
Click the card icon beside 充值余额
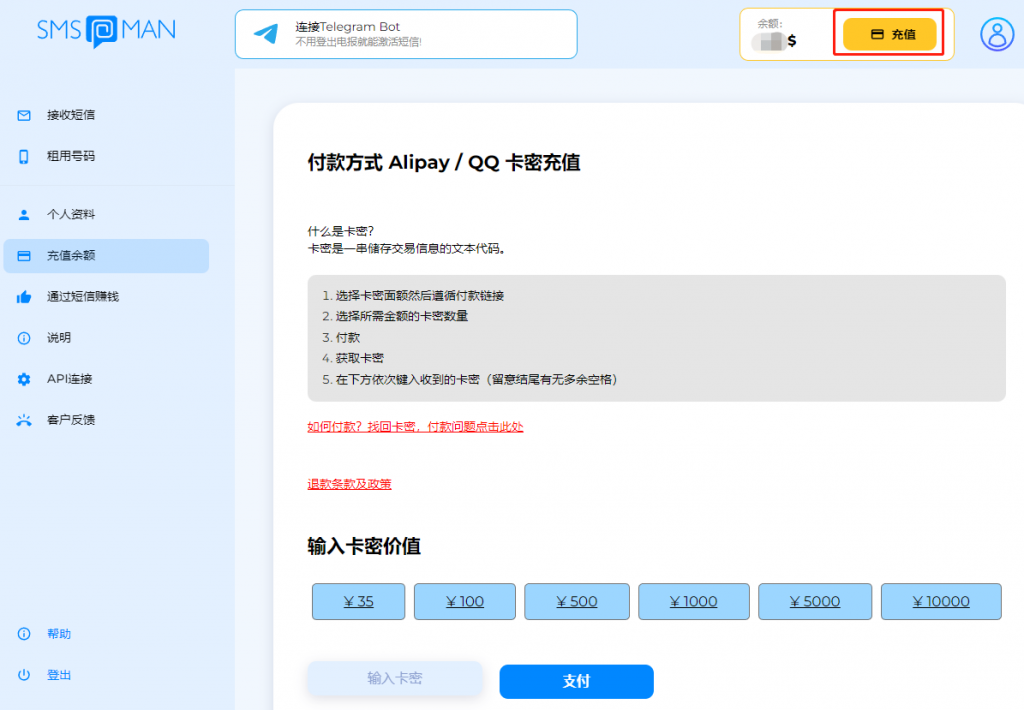click(x=24, y=256)
